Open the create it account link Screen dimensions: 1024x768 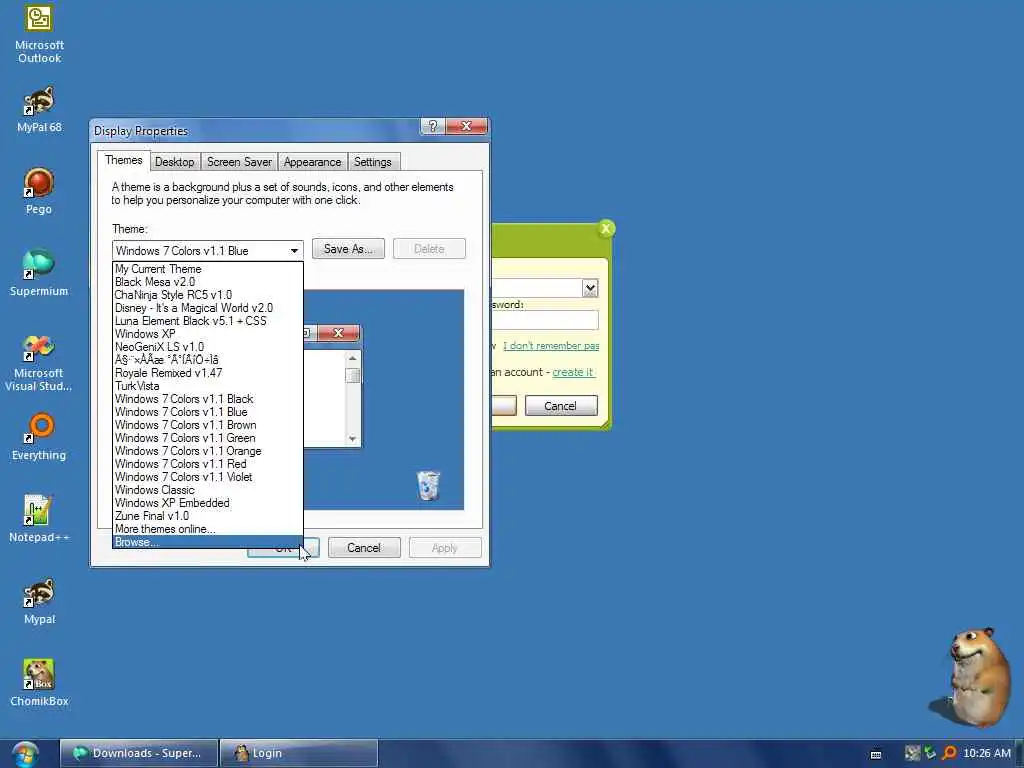(x=573, y=372)
